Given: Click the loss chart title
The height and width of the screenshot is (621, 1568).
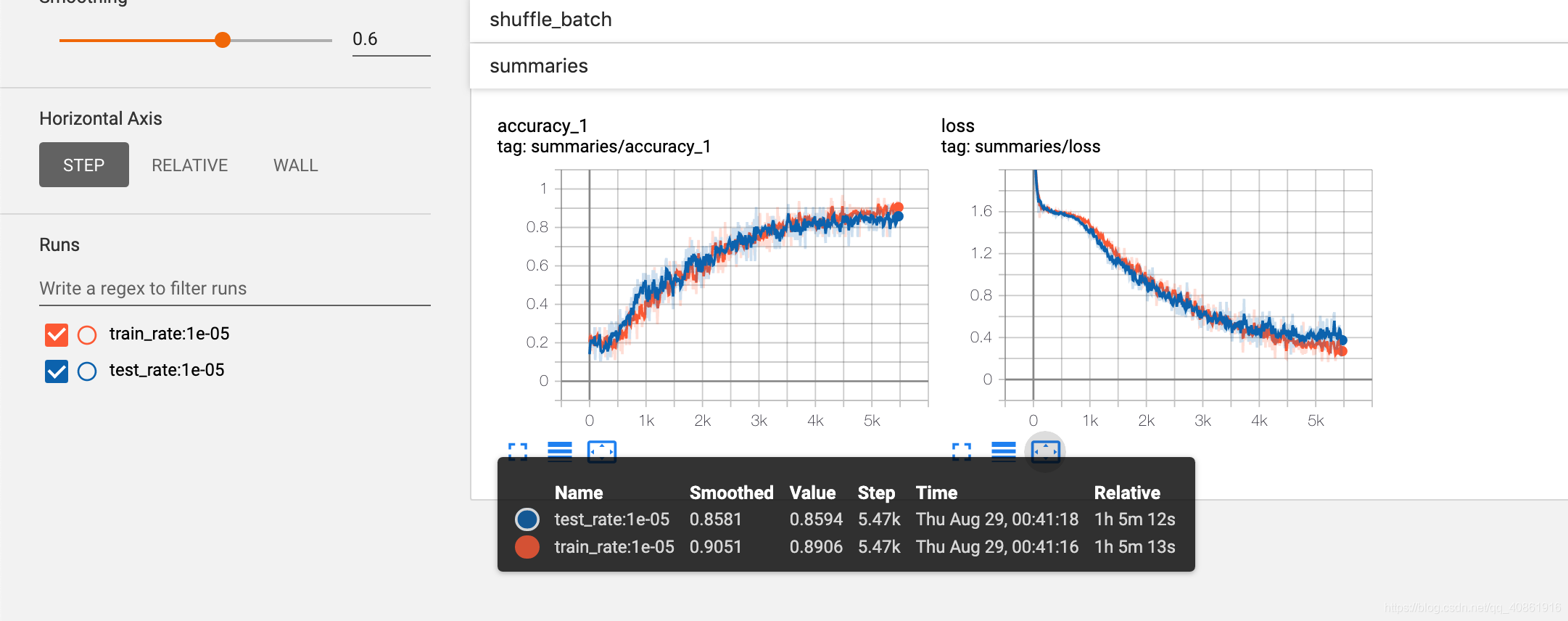Looking at the screenshot, I should (958, 126).
